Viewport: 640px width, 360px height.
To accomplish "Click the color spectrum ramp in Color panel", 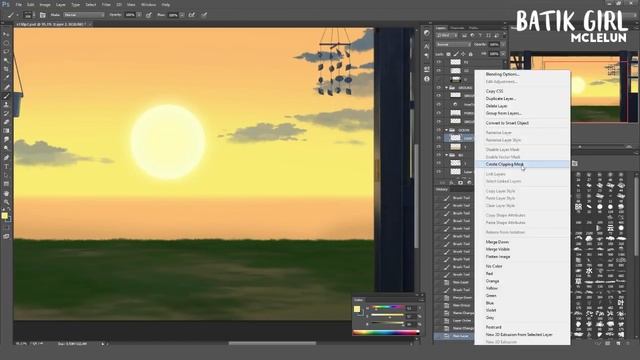I will [x=386, y=332].
